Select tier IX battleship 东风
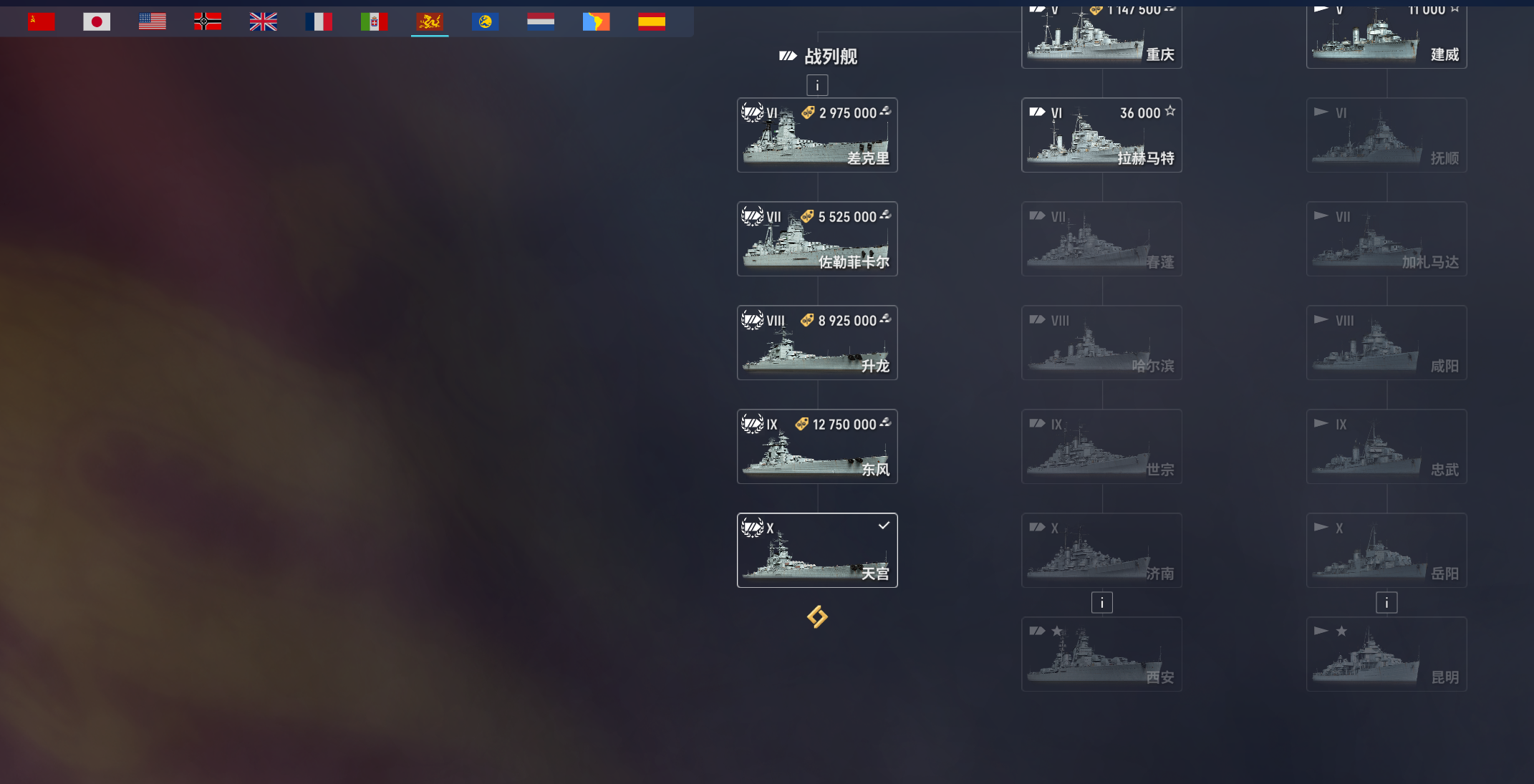Viewport: 1534px width, 784px height. click(x=817, y=447)
